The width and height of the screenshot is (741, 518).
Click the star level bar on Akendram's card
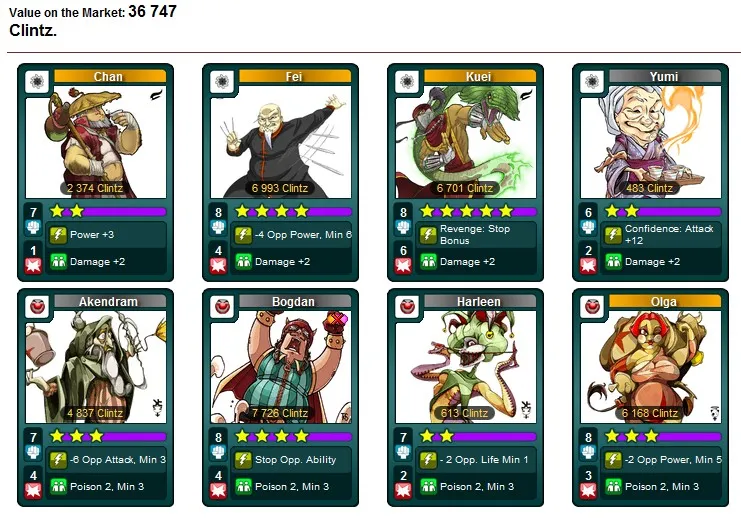[107, 436]
